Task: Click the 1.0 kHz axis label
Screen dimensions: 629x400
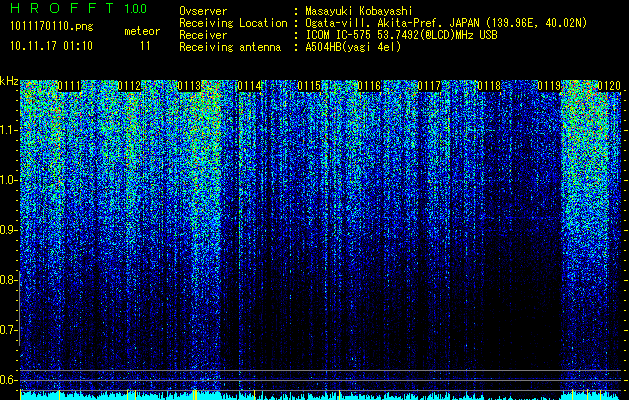Action: click(x=9, y=180)
